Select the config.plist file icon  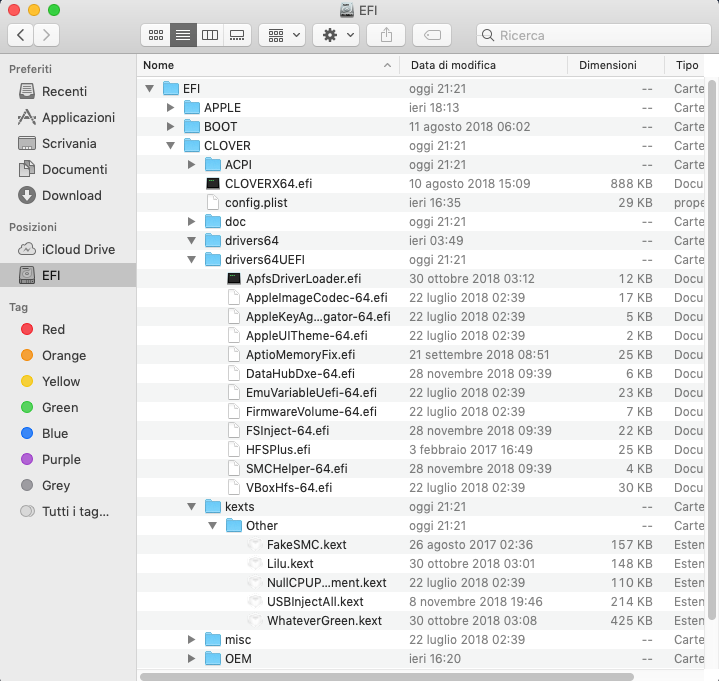pos(213,203)
